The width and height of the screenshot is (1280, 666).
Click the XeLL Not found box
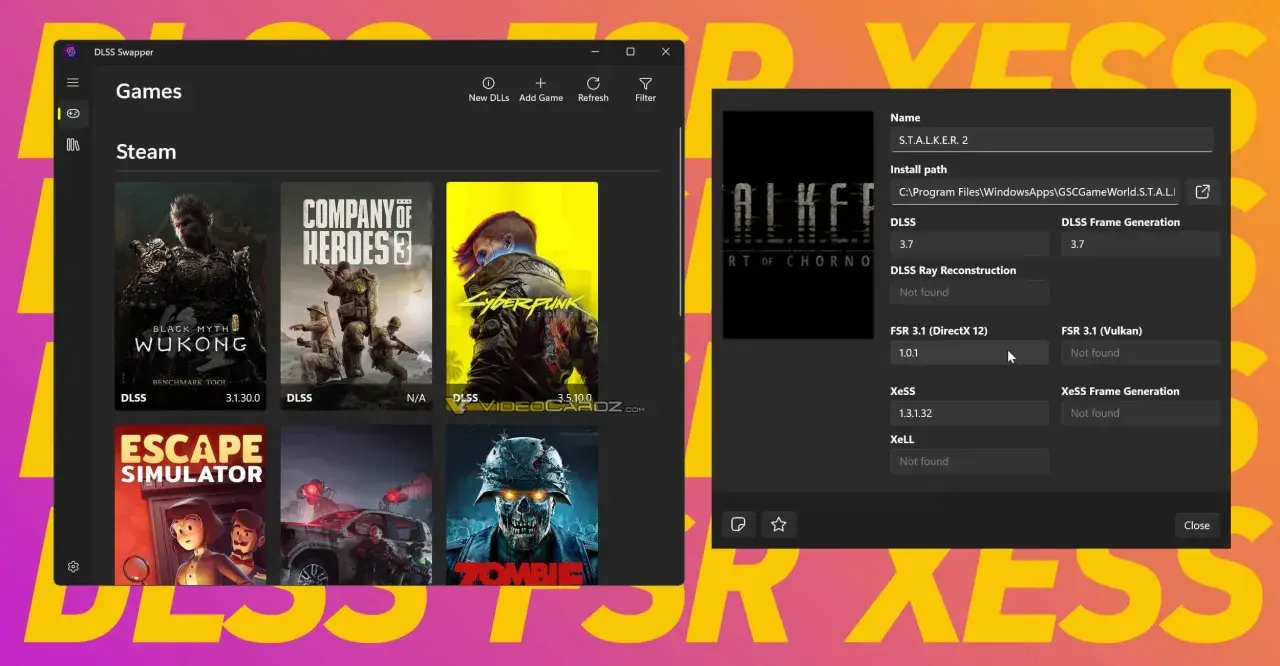tap(969, 461)
